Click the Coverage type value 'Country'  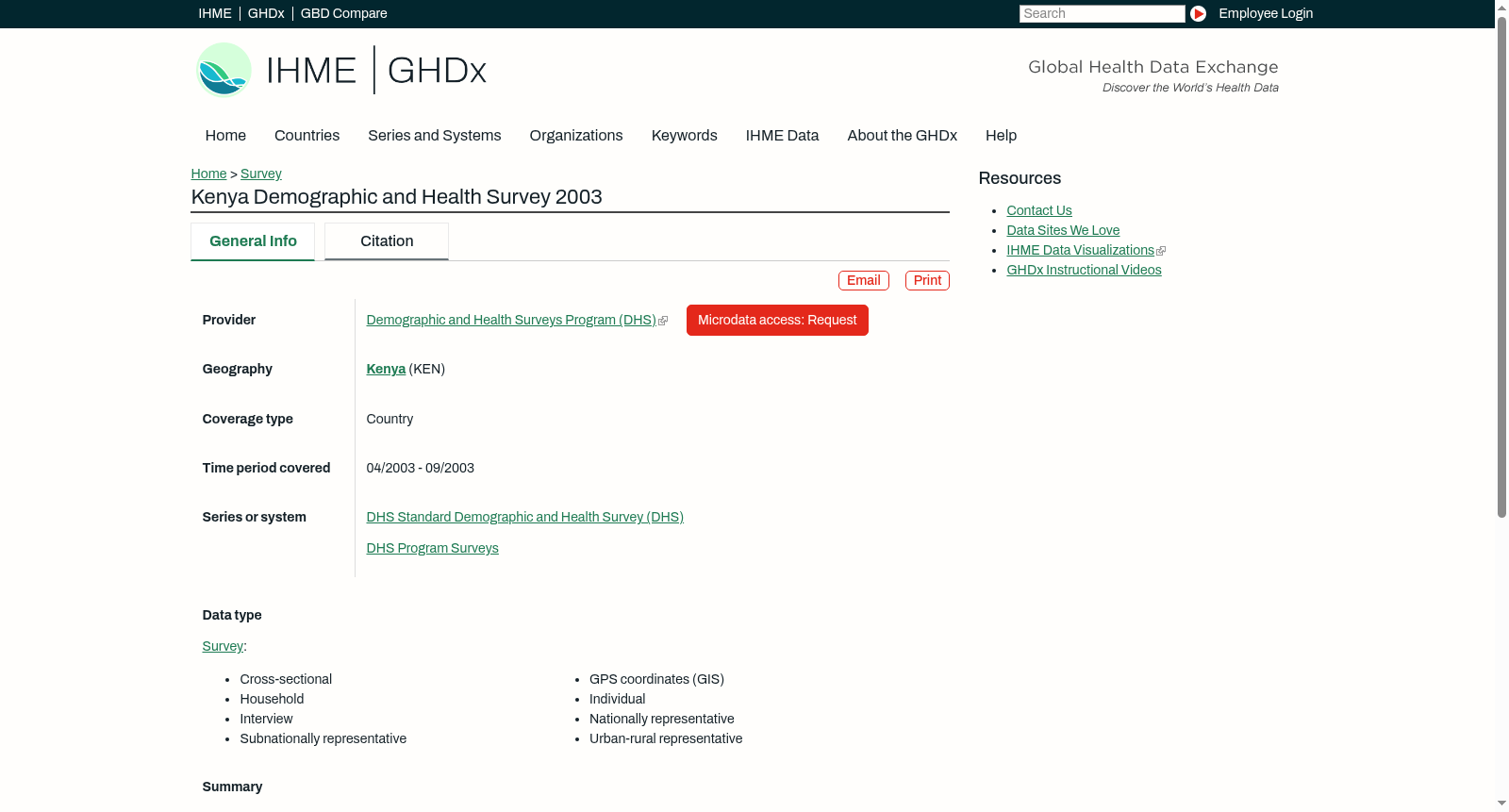pyautogui.click(x=390, y=420)
